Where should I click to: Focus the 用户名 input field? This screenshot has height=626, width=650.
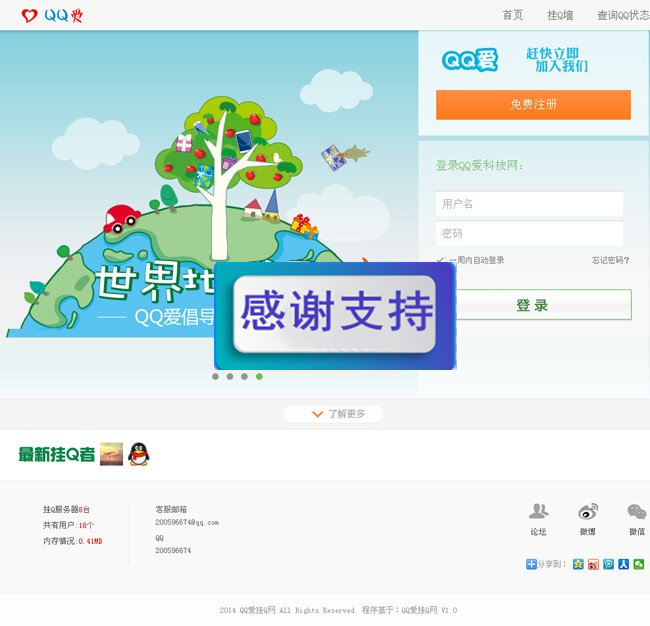click(x=529, y=204)
